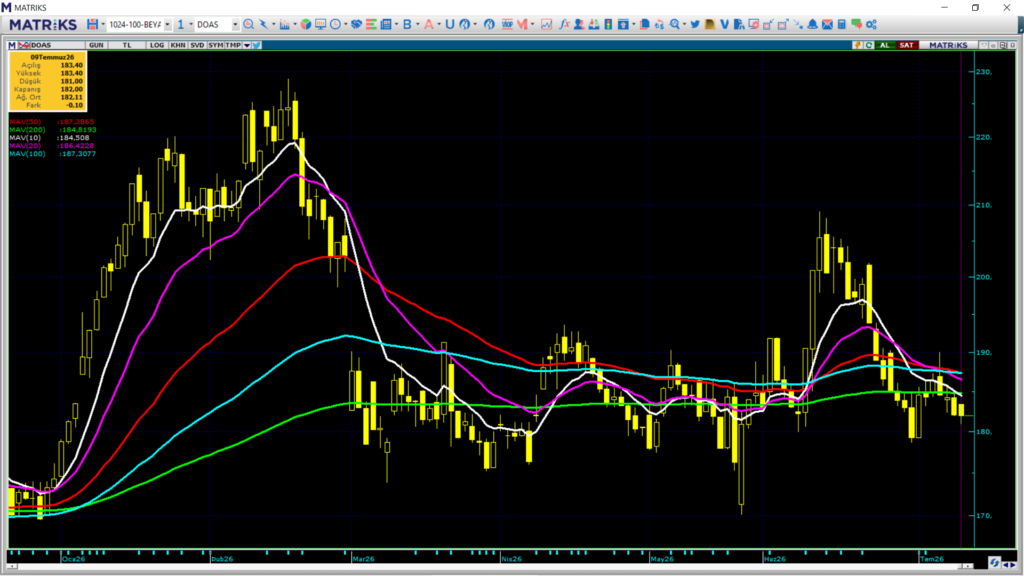Click the horizontal chart scrollbar at bottom
This screenshot has height=576, width=1024.
[490, 566]
